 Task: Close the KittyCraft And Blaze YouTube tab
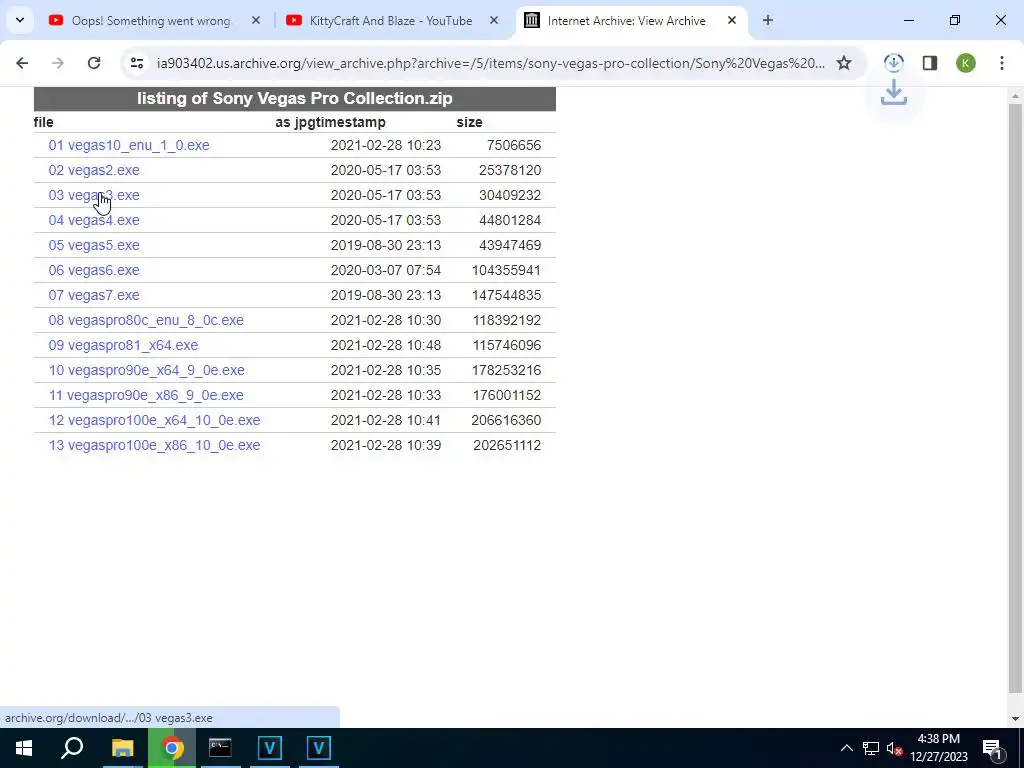coord(494,21)
